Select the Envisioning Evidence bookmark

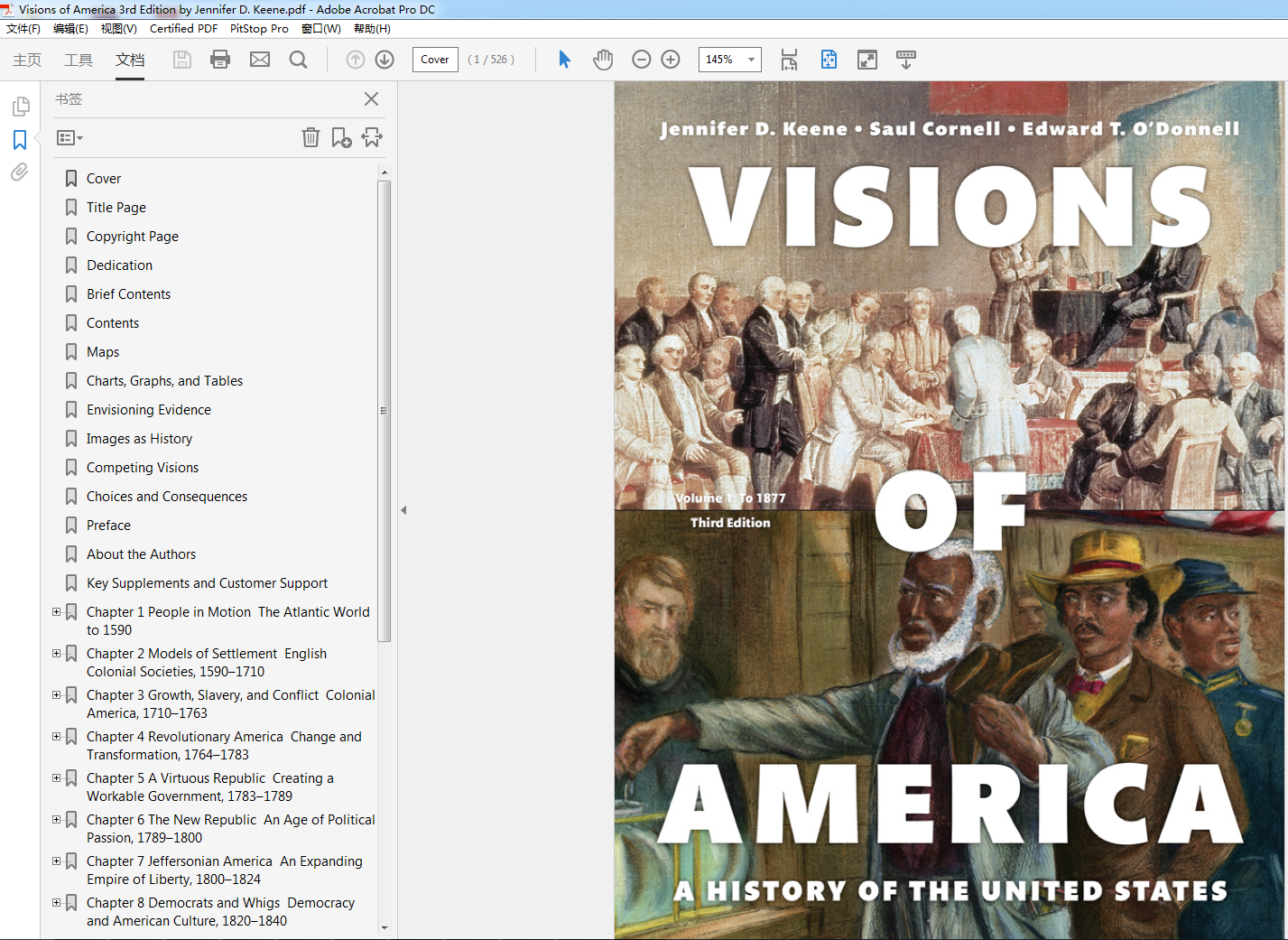149,410
